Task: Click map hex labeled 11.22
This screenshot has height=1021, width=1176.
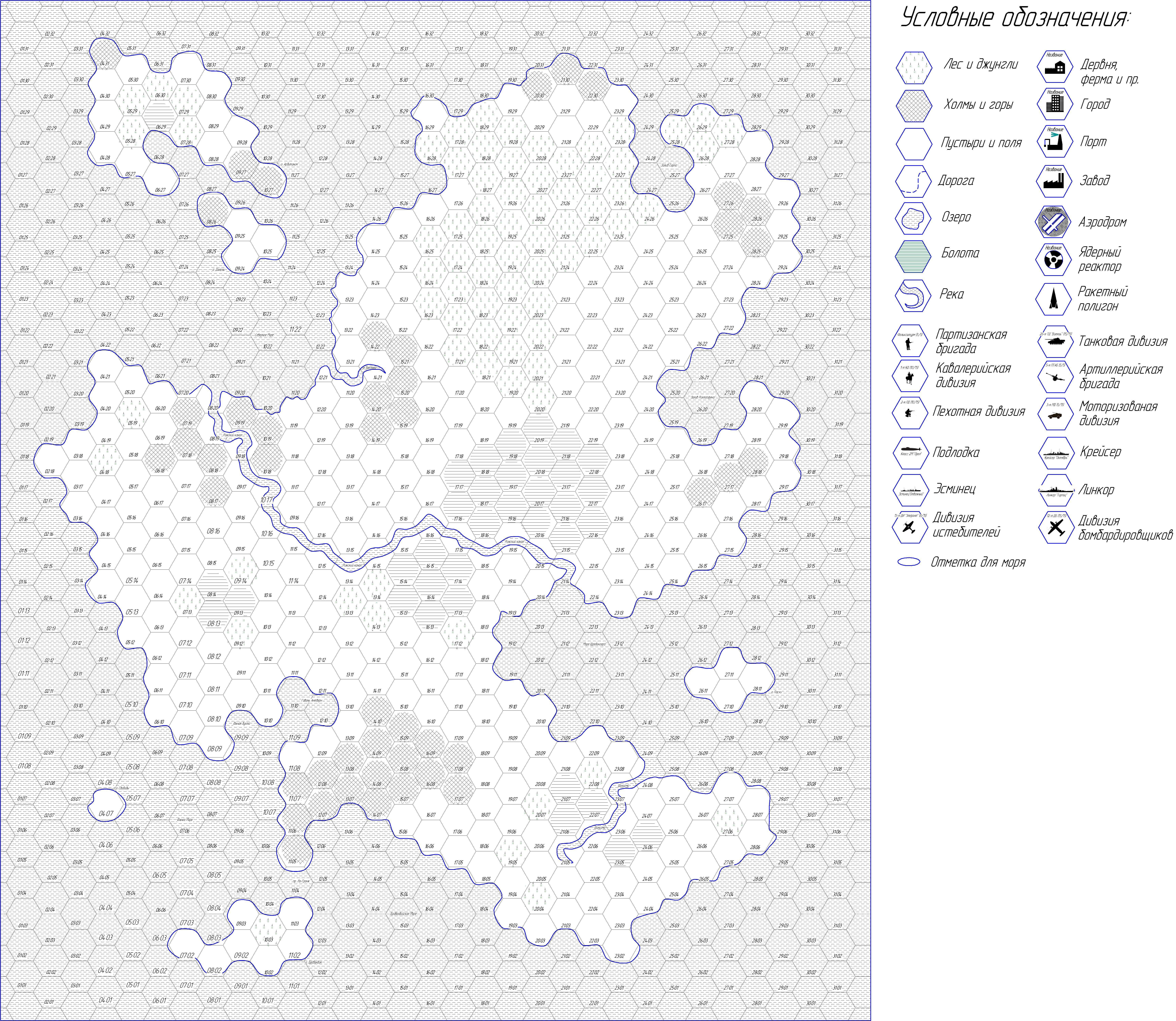Action: (295, 329)
